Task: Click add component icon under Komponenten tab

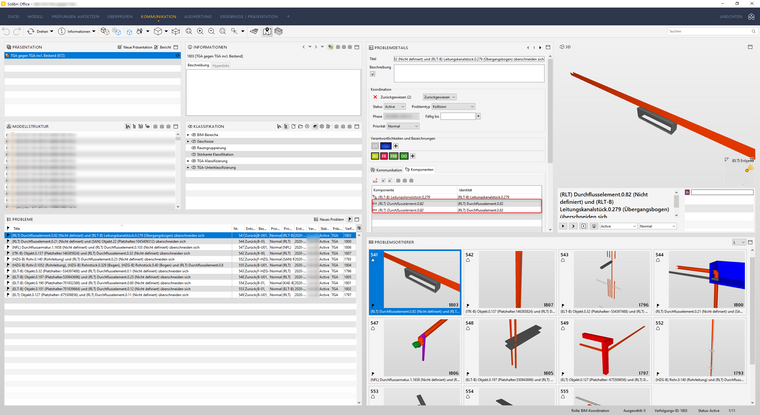Action: (x=375, y=180)
